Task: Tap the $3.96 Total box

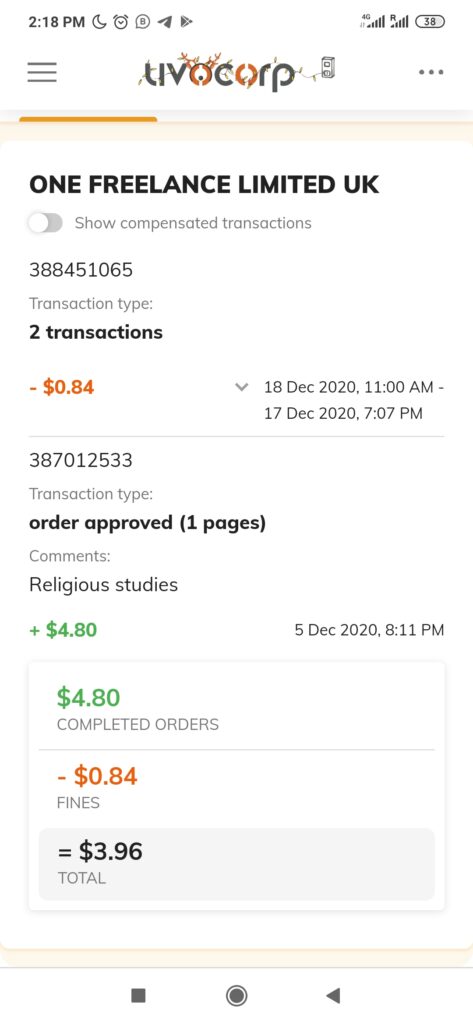Action: click(x=236, y=864)
